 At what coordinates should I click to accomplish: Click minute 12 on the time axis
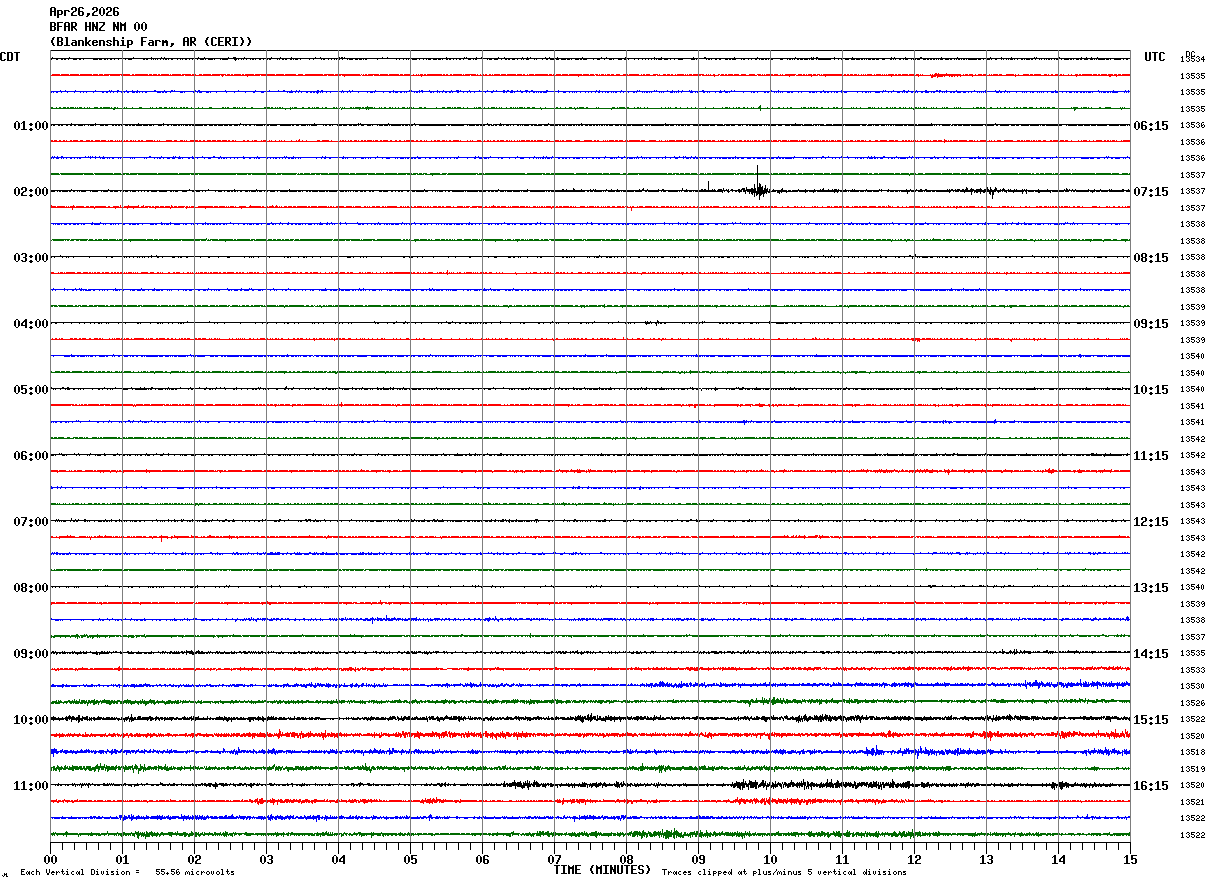pos(914,859)
